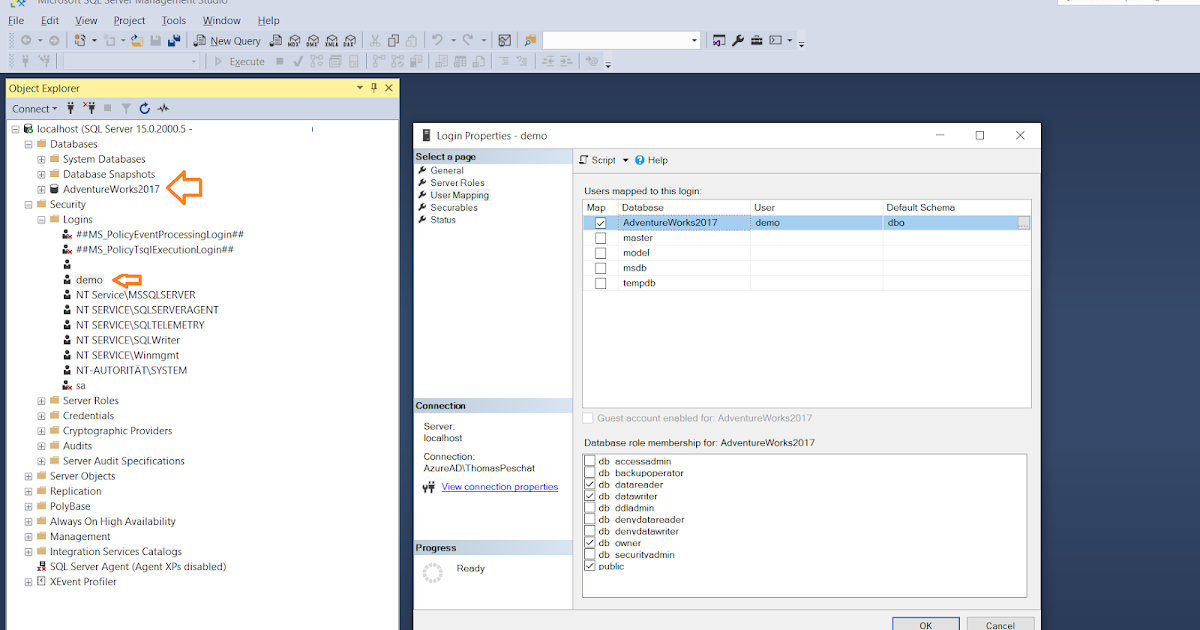
Task: Refresh the Object Explorer tree
Action: click(143, 108)
